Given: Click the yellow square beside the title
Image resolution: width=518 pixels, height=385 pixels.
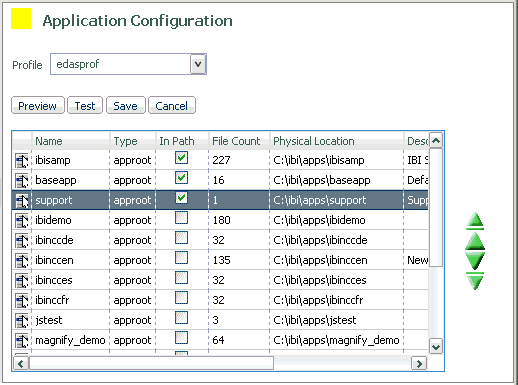Looking at the screenshot, I should [x=21, y=19].
